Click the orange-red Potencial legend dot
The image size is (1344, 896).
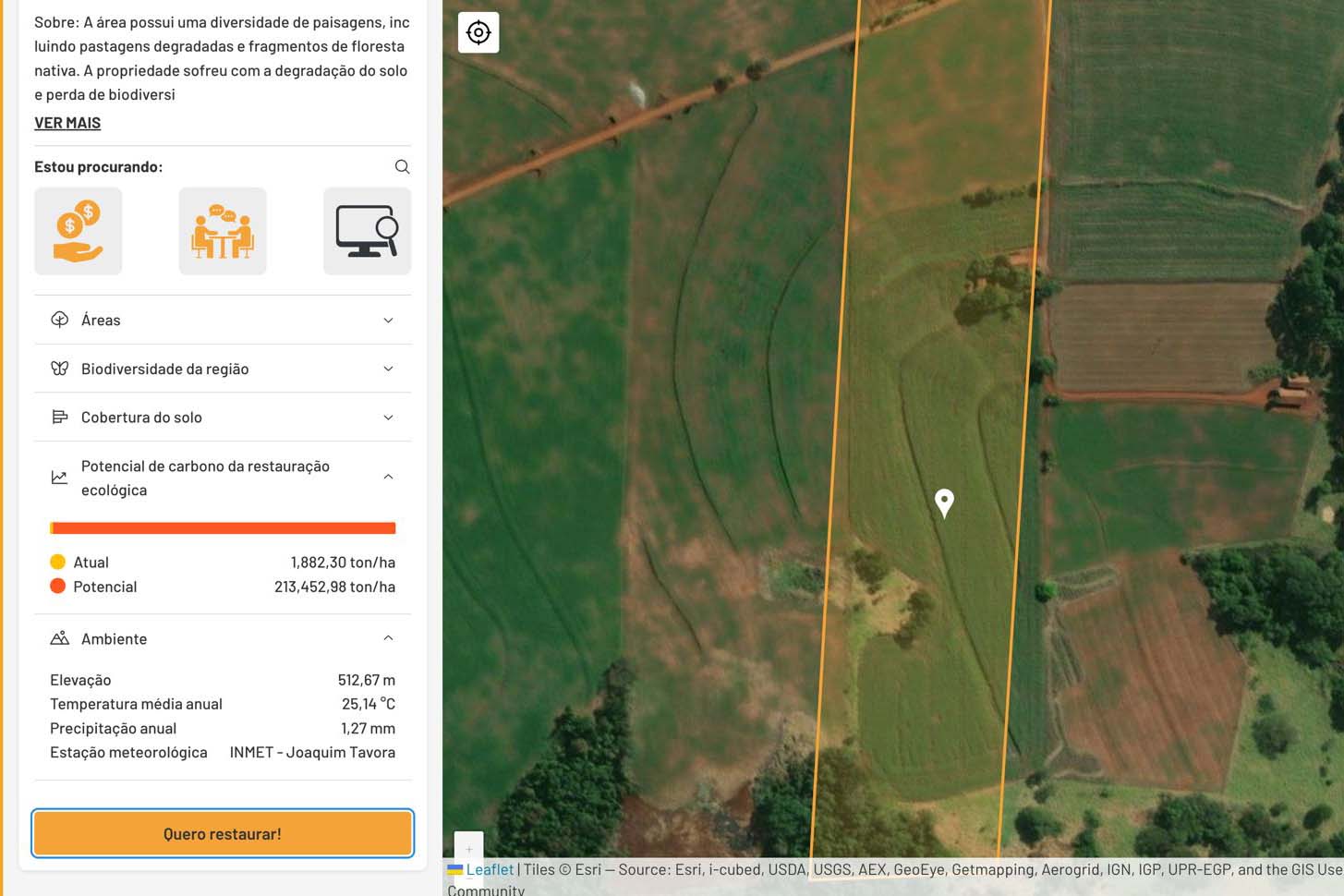pyautogui.click(x=57, y=586)
